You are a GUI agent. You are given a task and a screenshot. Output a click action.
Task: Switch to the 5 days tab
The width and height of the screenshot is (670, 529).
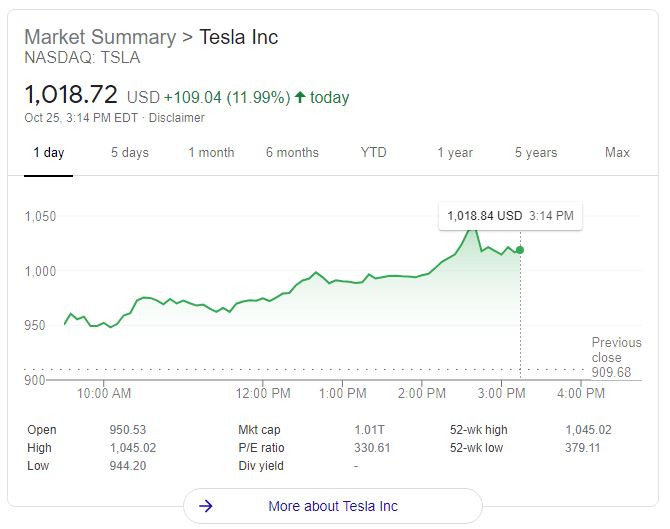click(x=129, y=153)
